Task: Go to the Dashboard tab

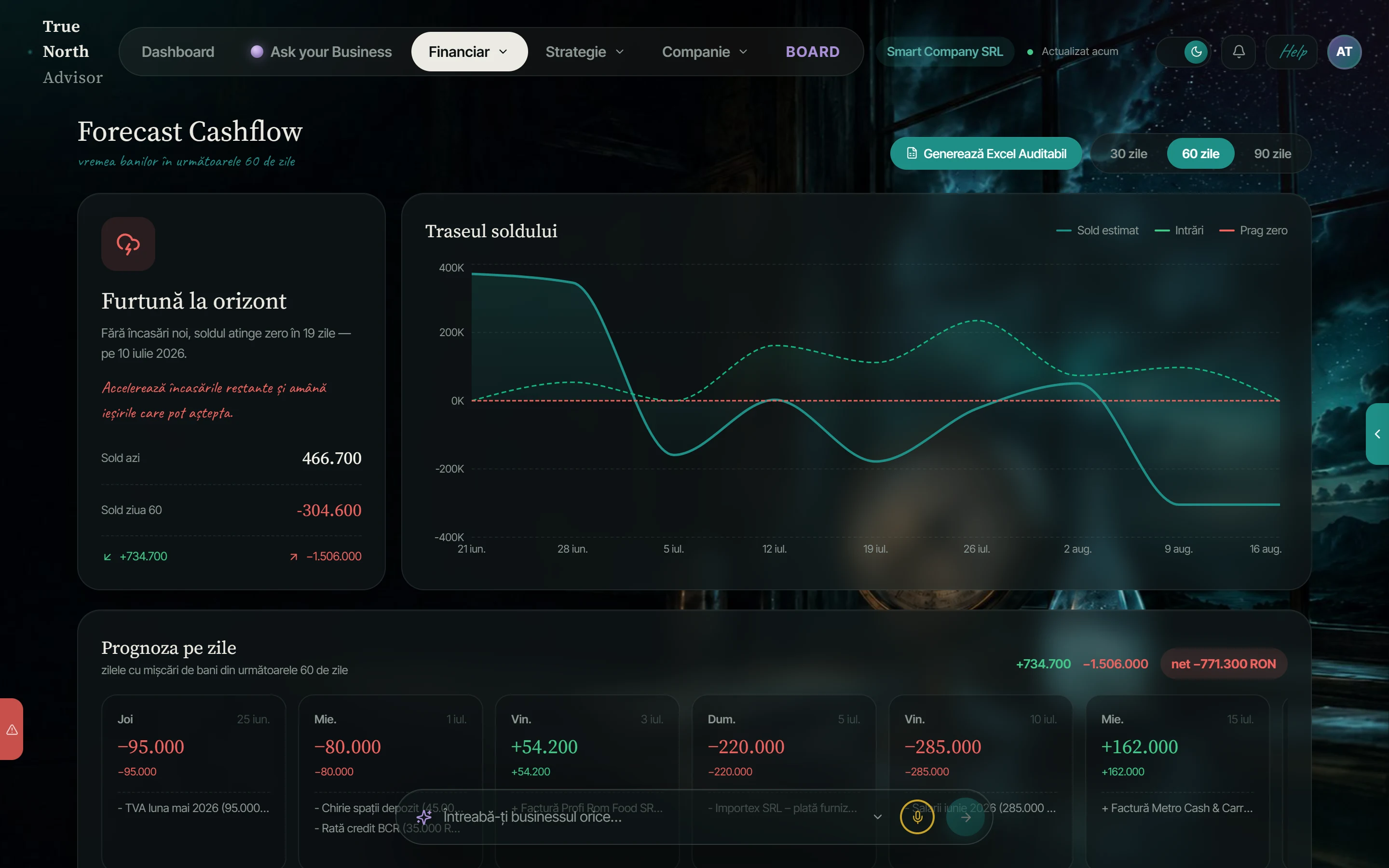Action: point(178,52)
